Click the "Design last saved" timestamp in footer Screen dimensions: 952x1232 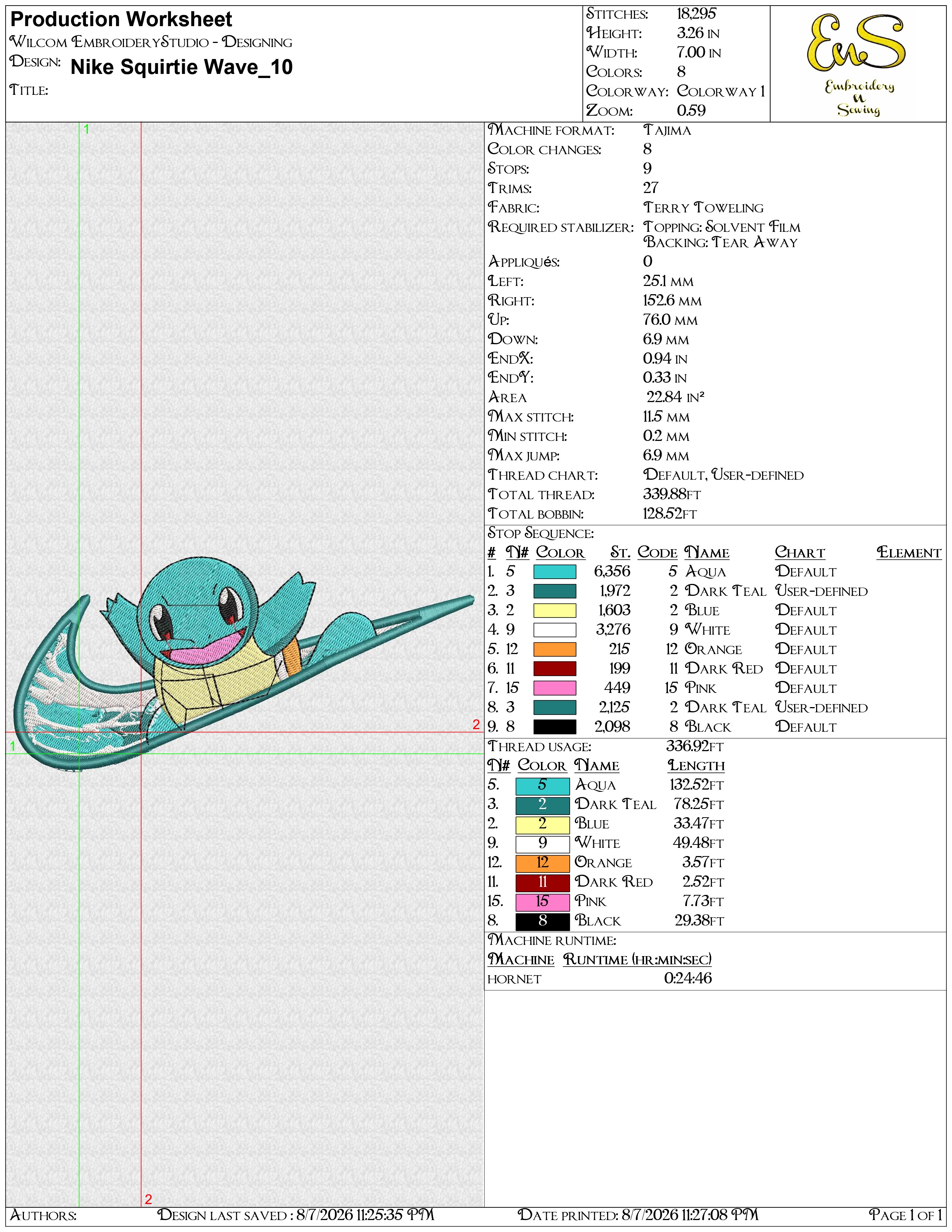tap(296, 1216)
